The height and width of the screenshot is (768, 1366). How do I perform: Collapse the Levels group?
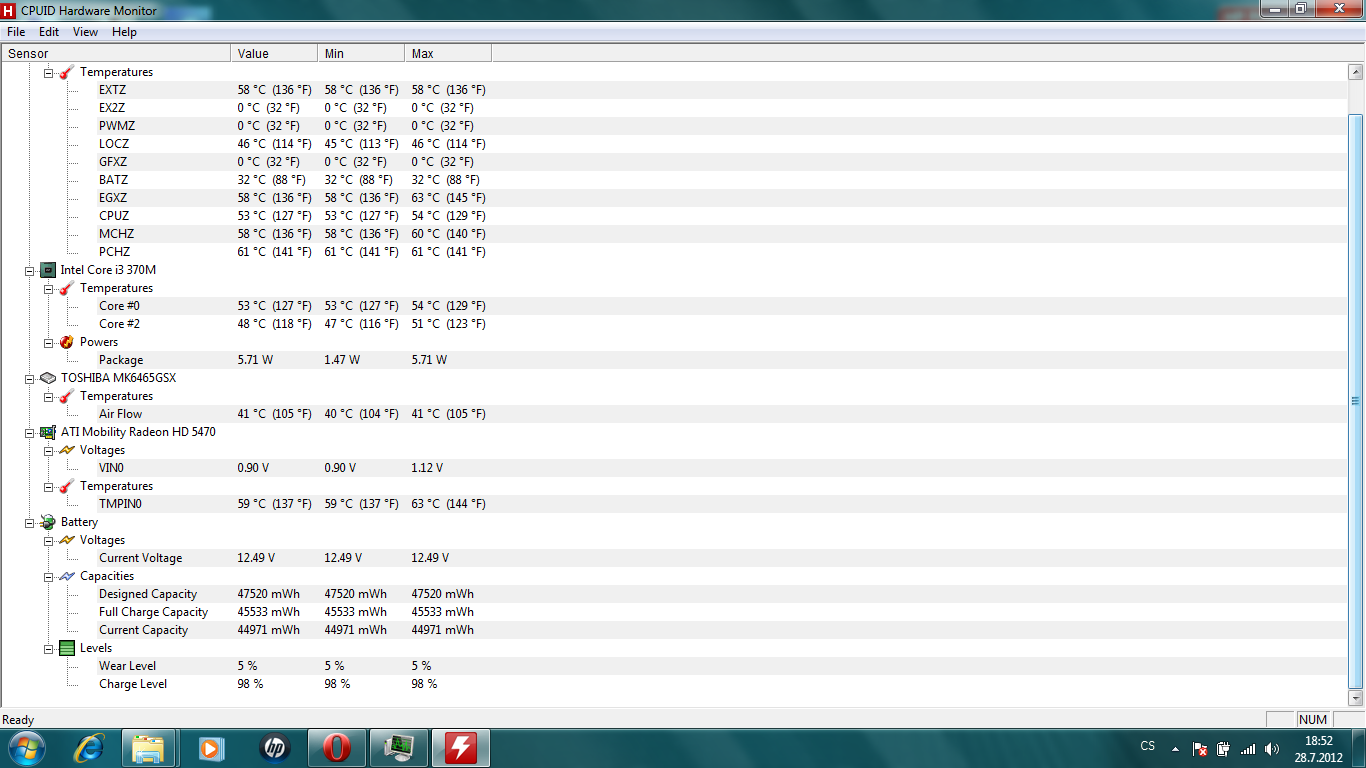[x=48, y=648]
